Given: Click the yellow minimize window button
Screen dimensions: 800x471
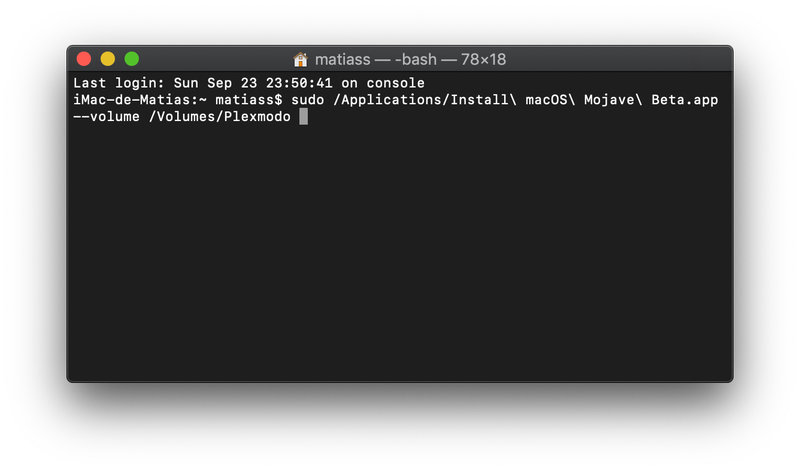Looking at the screenshot, I should coord(108,59).
